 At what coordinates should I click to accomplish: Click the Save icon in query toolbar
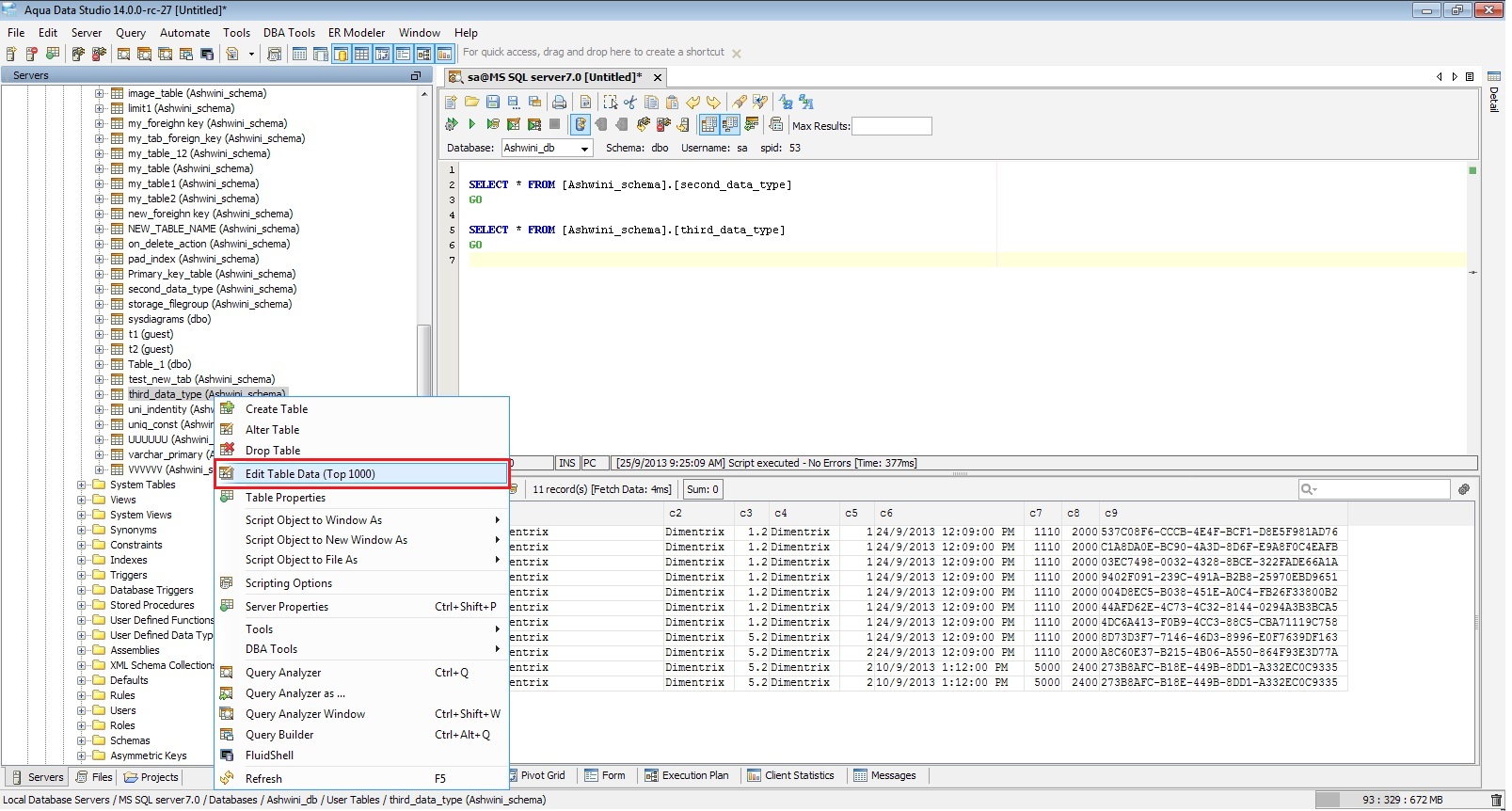point(492,103)
